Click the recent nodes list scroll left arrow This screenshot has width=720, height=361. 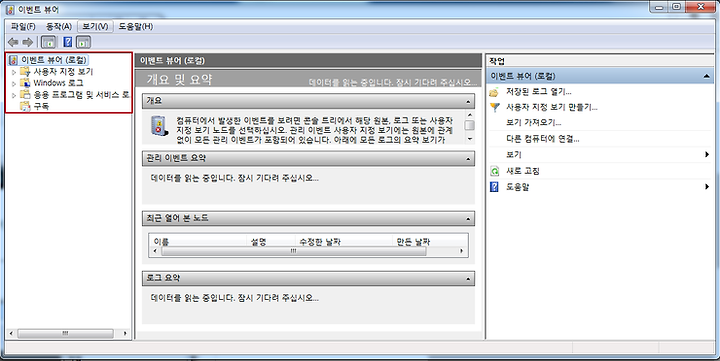pyautogui.click(x=155, y=251)
